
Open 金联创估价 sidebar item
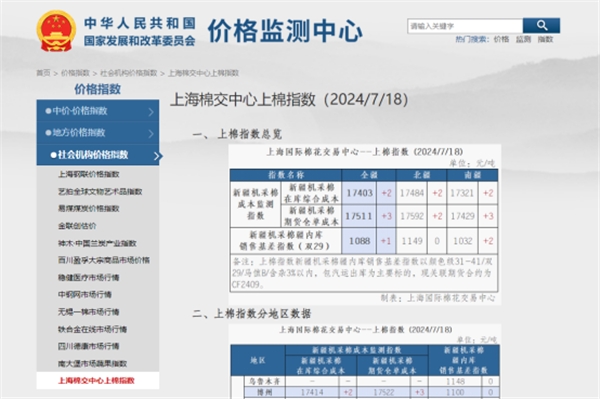point(77,226)
